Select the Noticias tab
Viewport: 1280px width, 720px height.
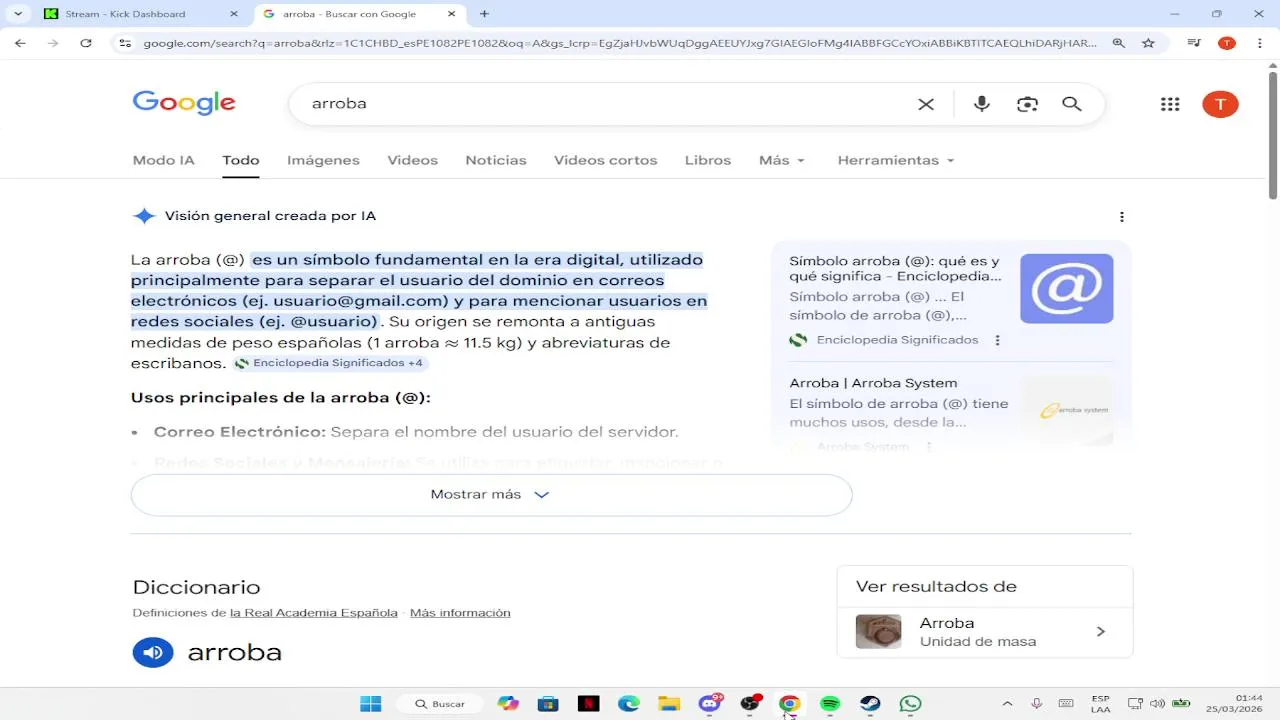(x=496, y=160)
